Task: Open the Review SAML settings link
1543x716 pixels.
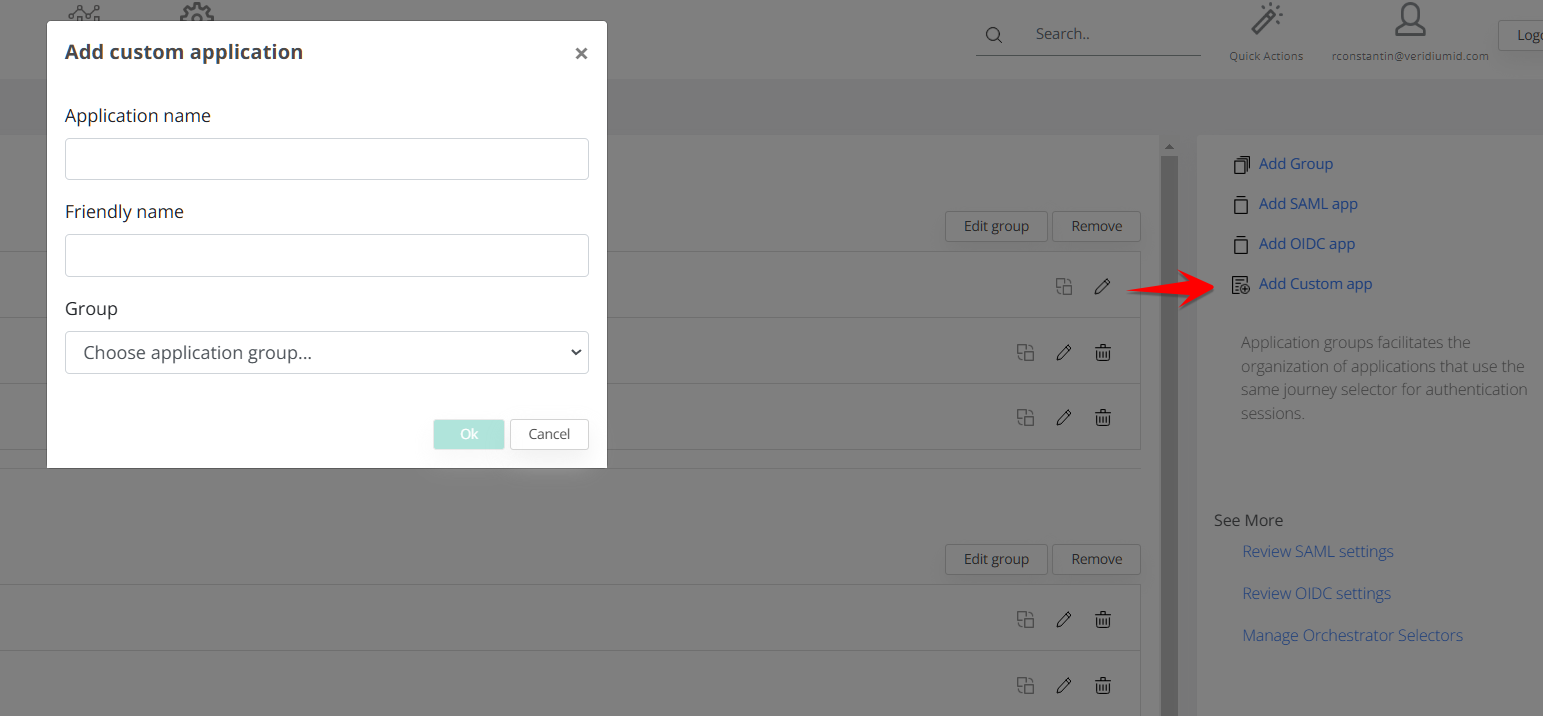Action: click(1317, 552)
